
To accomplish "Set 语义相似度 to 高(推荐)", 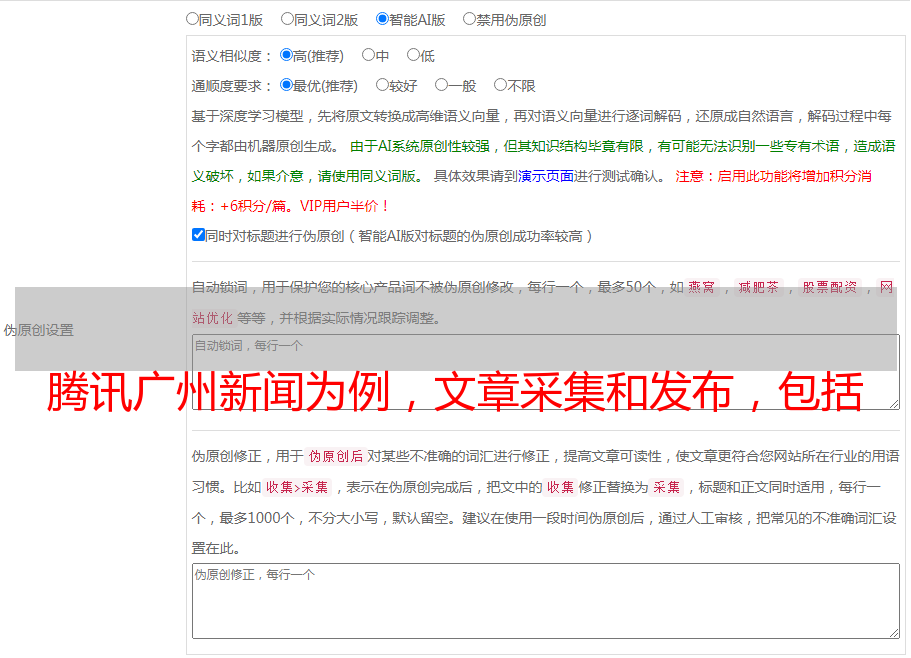I will tap(286, 55).
